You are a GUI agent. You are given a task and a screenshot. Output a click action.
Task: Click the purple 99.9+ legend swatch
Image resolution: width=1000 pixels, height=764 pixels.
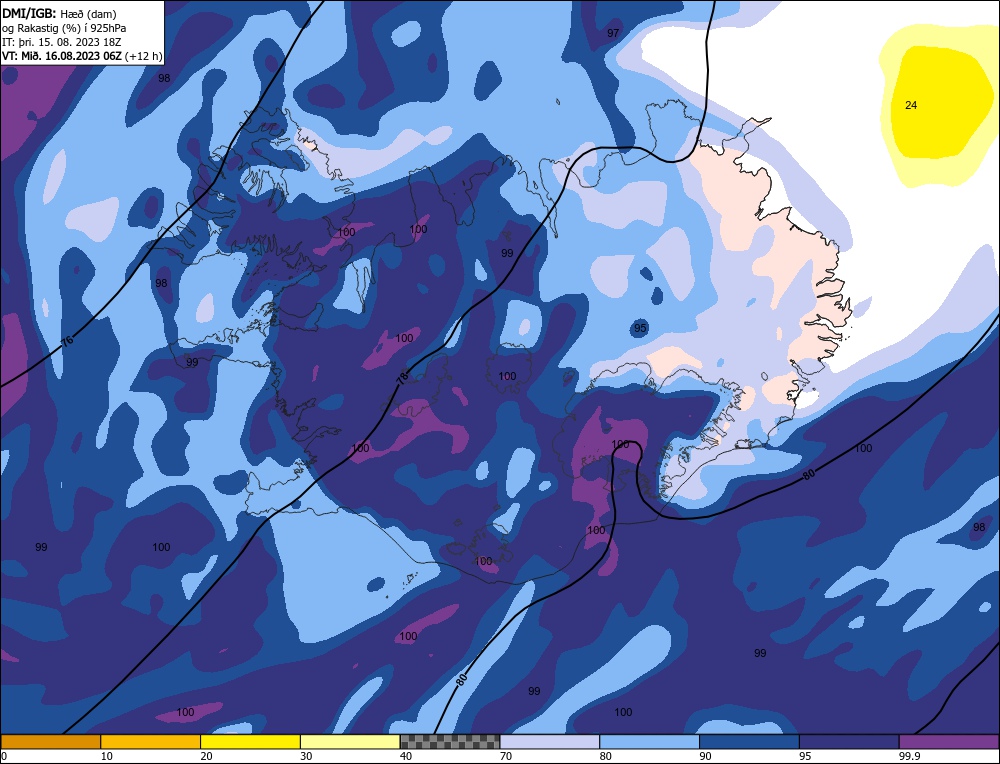pos(949,741)
